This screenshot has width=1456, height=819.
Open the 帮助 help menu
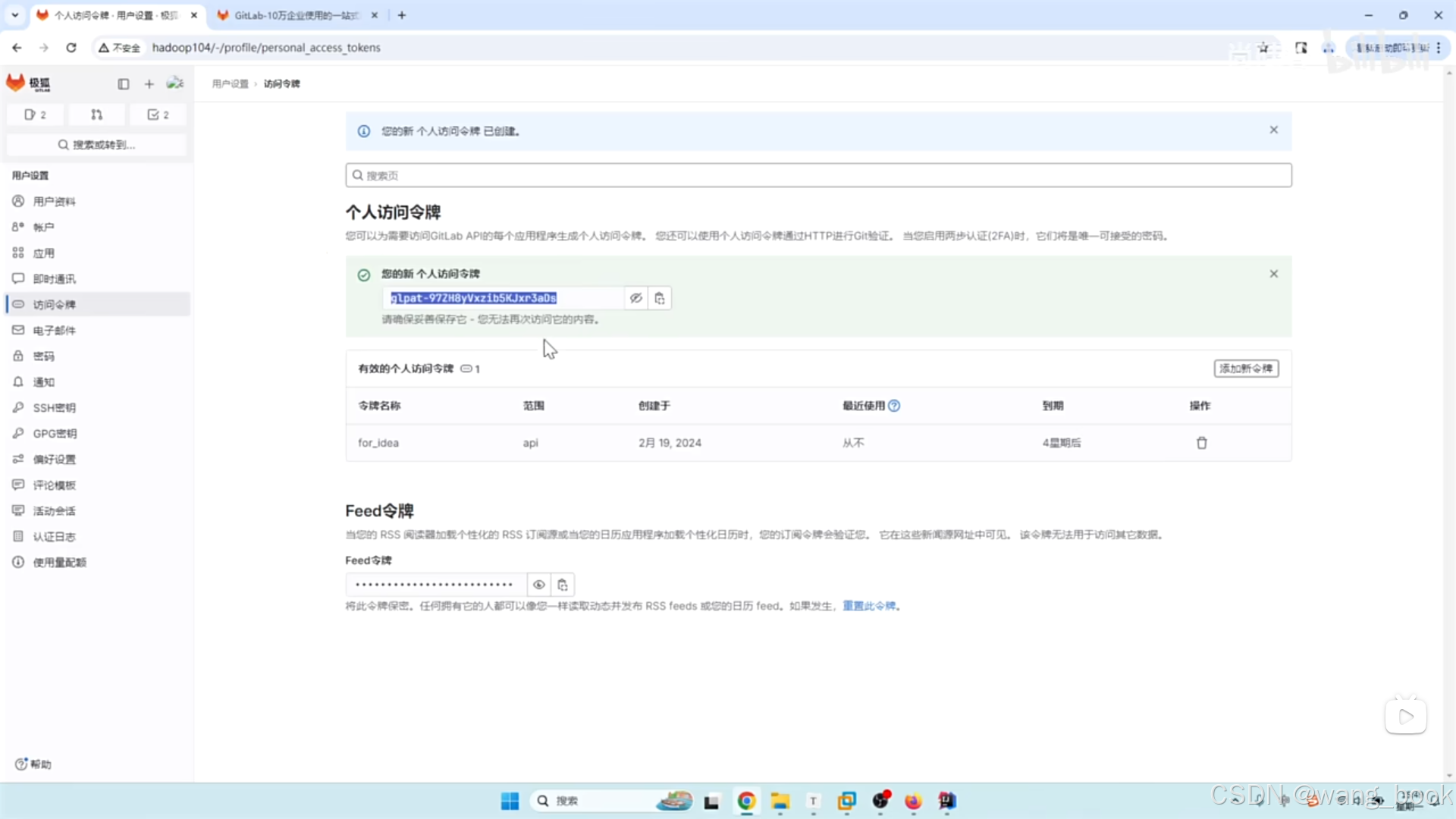point(33,764)
